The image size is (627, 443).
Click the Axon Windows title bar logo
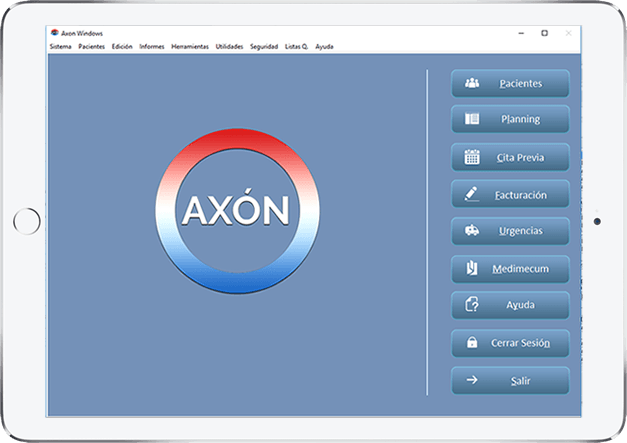coord(53,33)
